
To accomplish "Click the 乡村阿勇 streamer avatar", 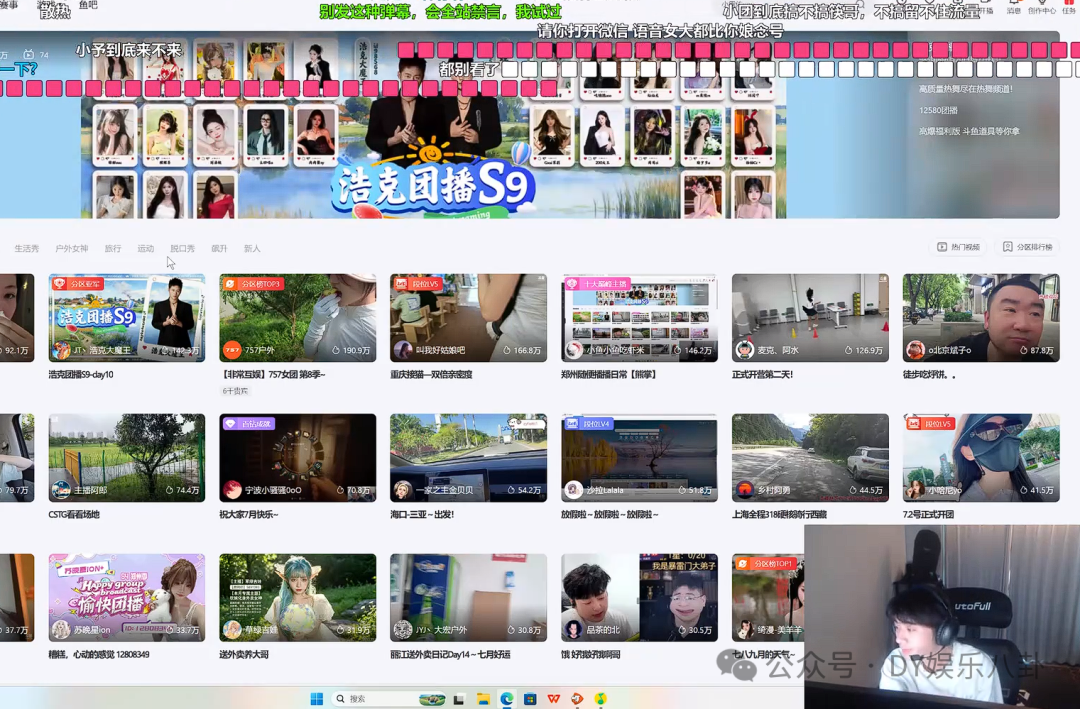I will (x=745, y=490).
